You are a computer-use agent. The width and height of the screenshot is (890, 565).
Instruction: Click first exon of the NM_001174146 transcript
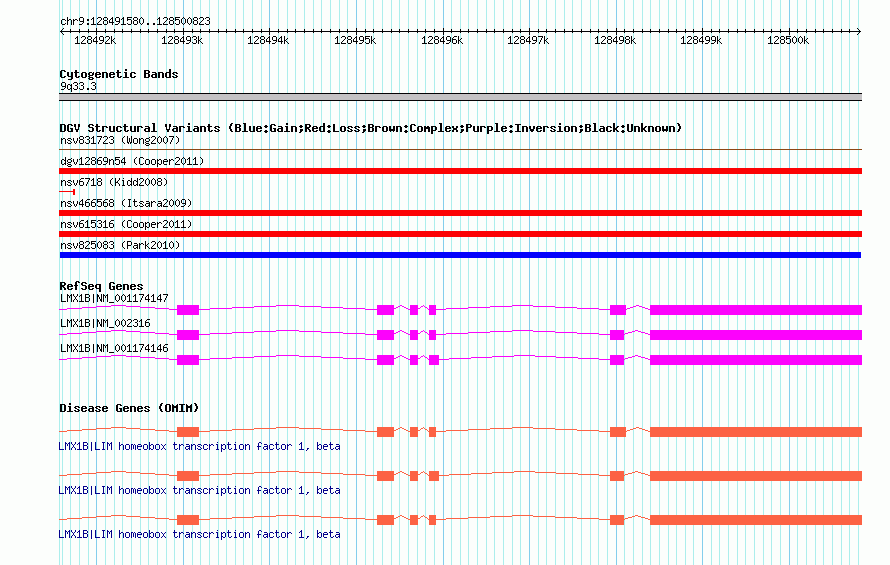pos(188,359)
